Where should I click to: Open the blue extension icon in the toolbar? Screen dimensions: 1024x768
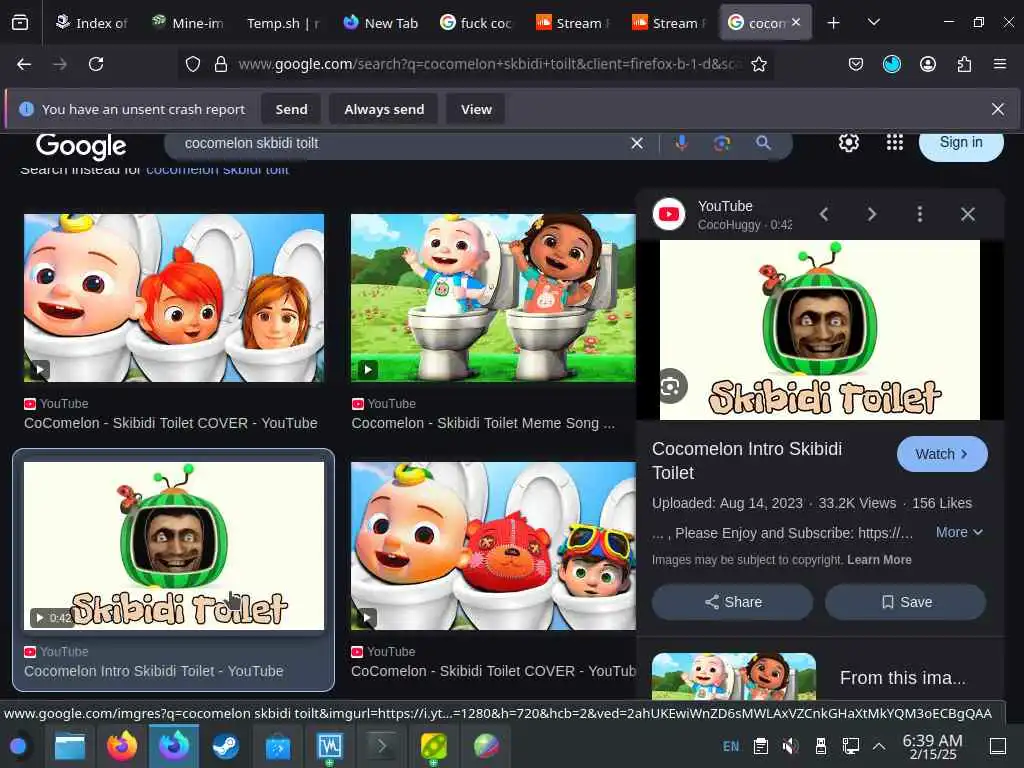pos(891,64)
